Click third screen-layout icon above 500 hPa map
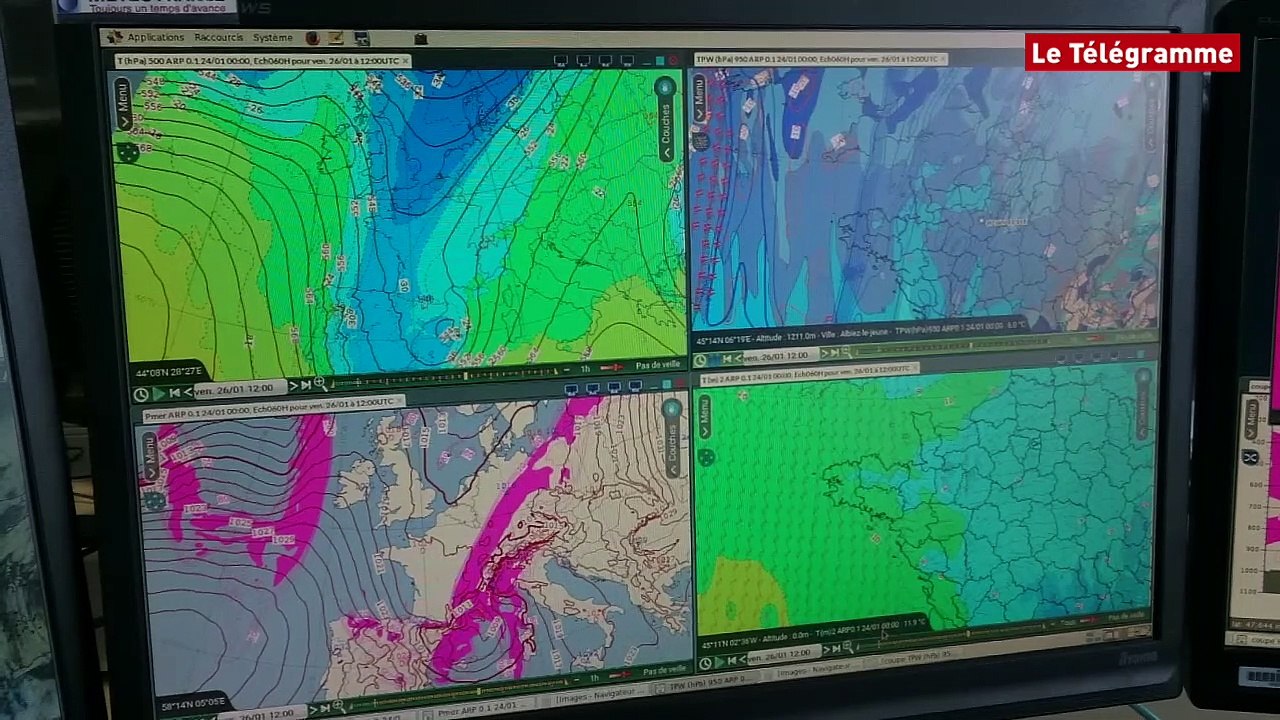1280x720 pixels. click(x=606, y=62)
